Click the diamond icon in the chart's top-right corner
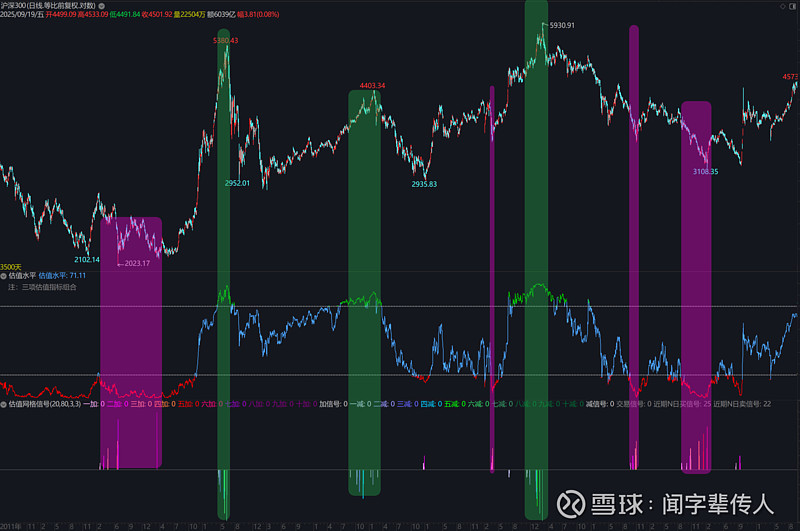 [x=783, y=6]
